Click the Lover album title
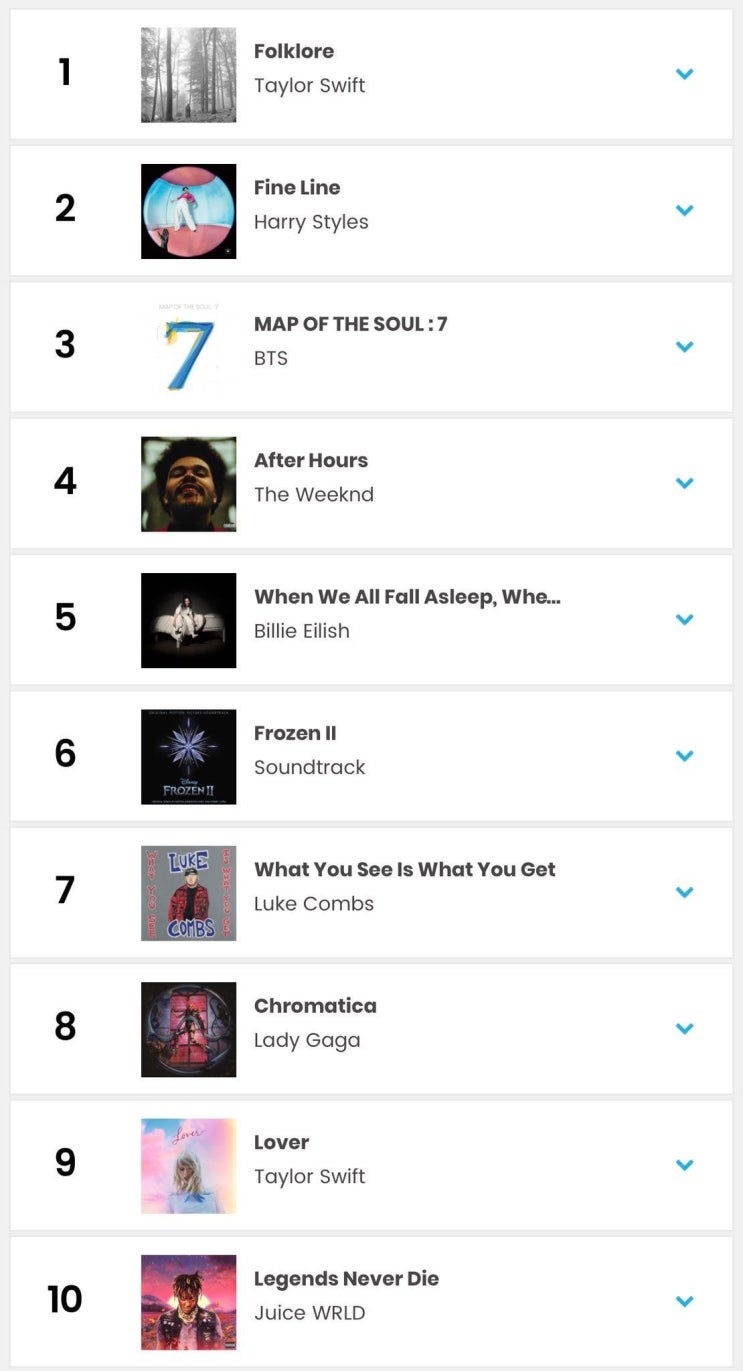 tap(282, 1142)
